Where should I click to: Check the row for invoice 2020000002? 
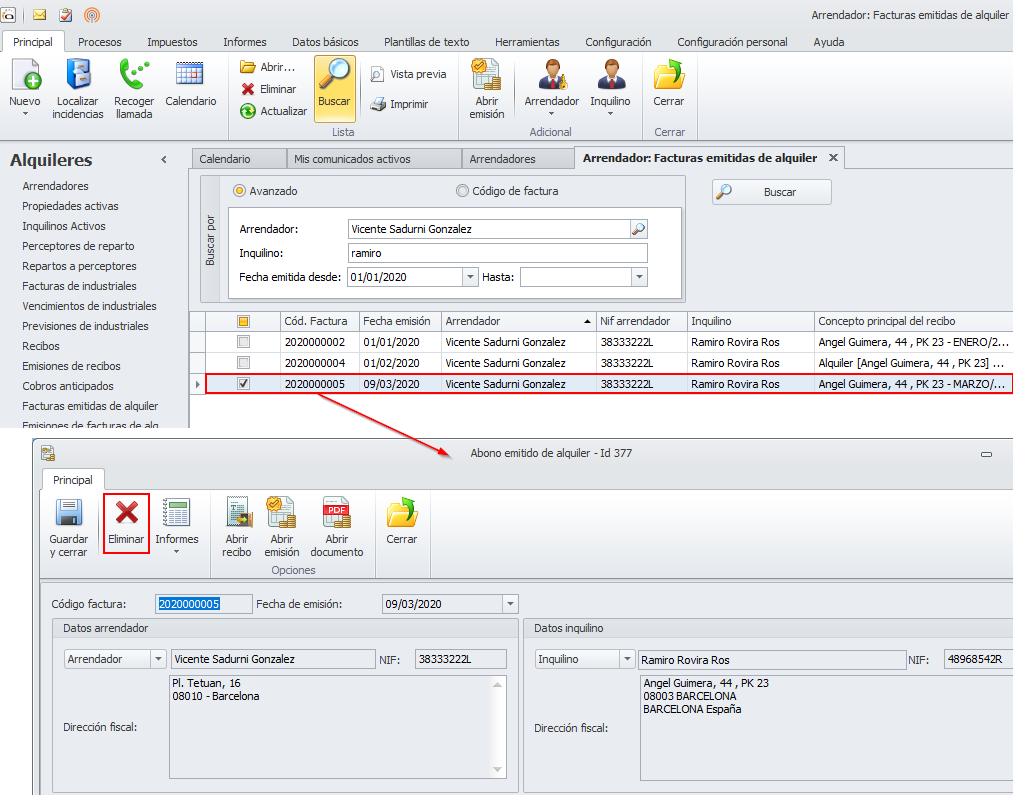[244, 342]
